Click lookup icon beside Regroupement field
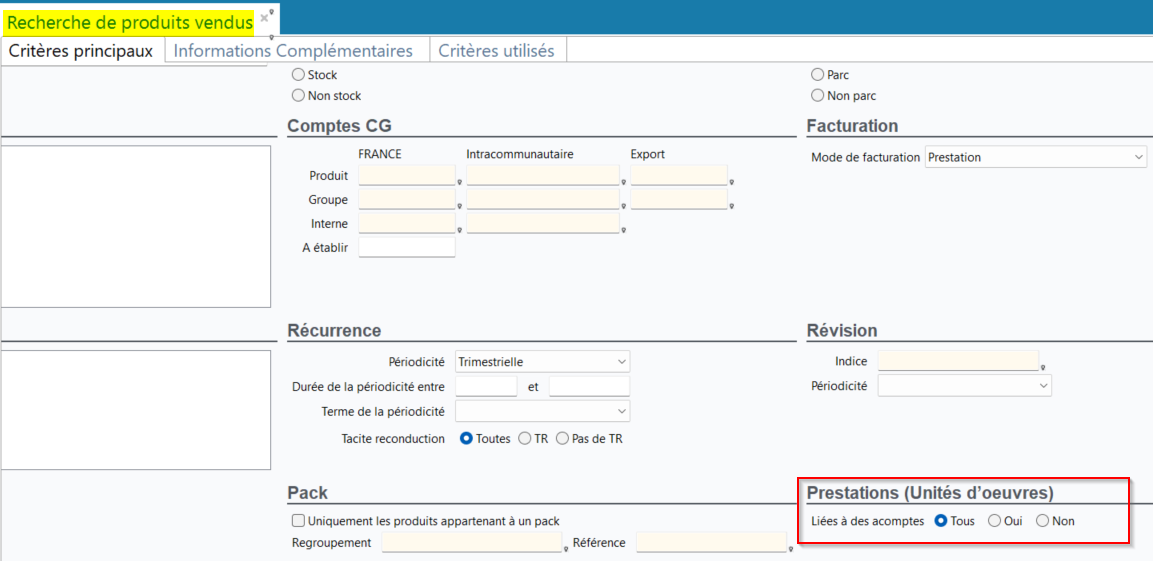The height and width of the screenshot is (561, 1153). click(566, 549)
